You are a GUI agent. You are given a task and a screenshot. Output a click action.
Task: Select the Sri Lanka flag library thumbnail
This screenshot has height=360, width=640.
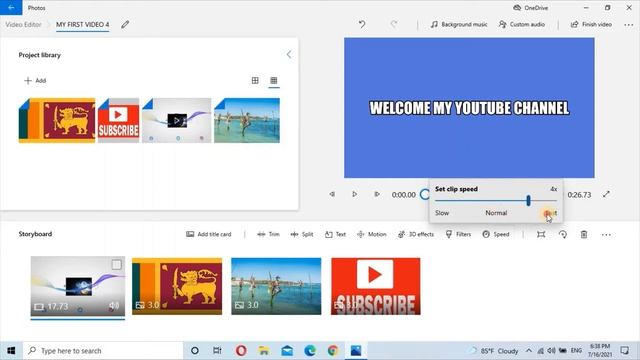click(57, 120)
